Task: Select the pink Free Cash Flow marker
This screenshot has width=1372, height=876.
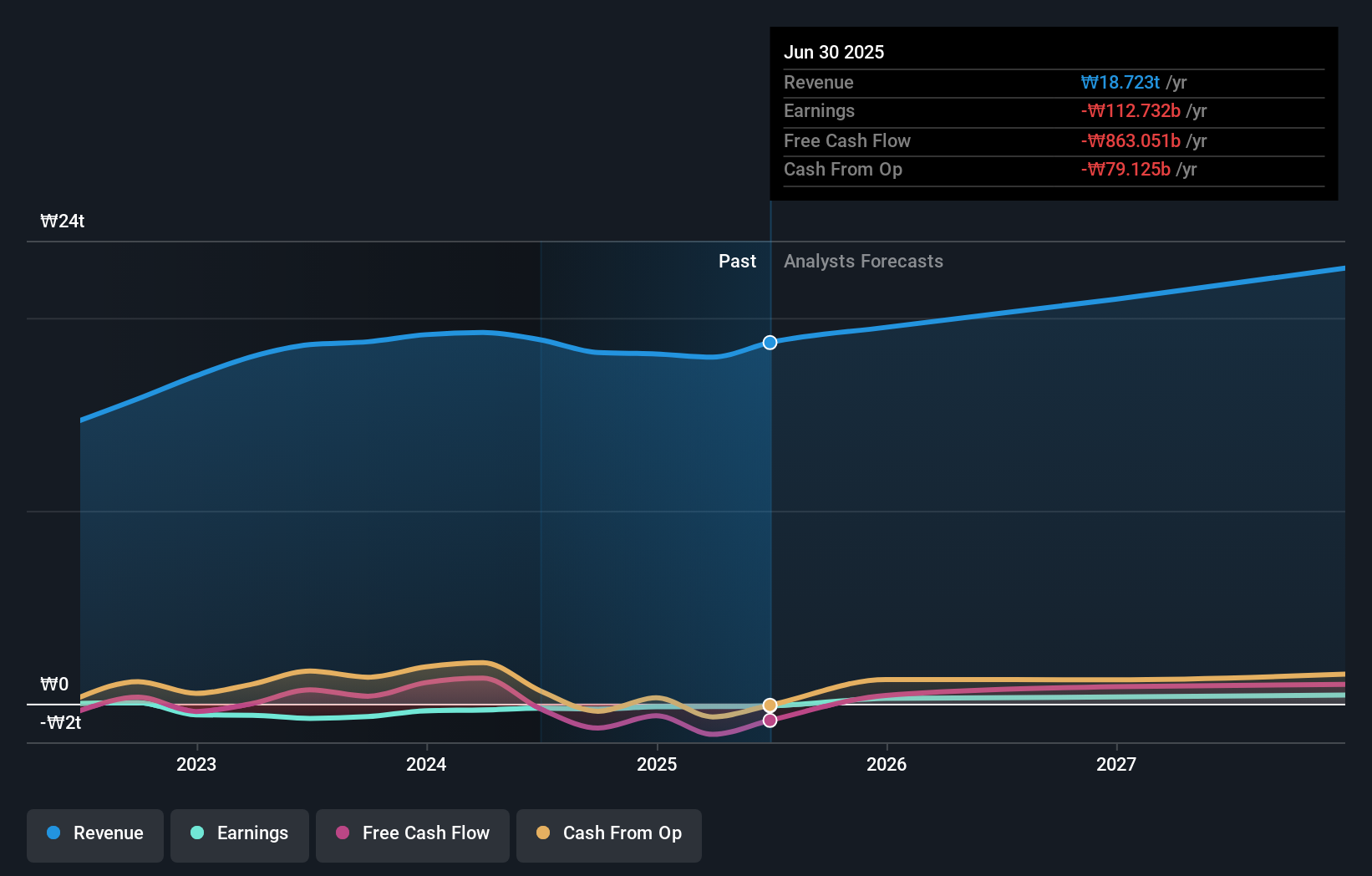Action: 769,720
